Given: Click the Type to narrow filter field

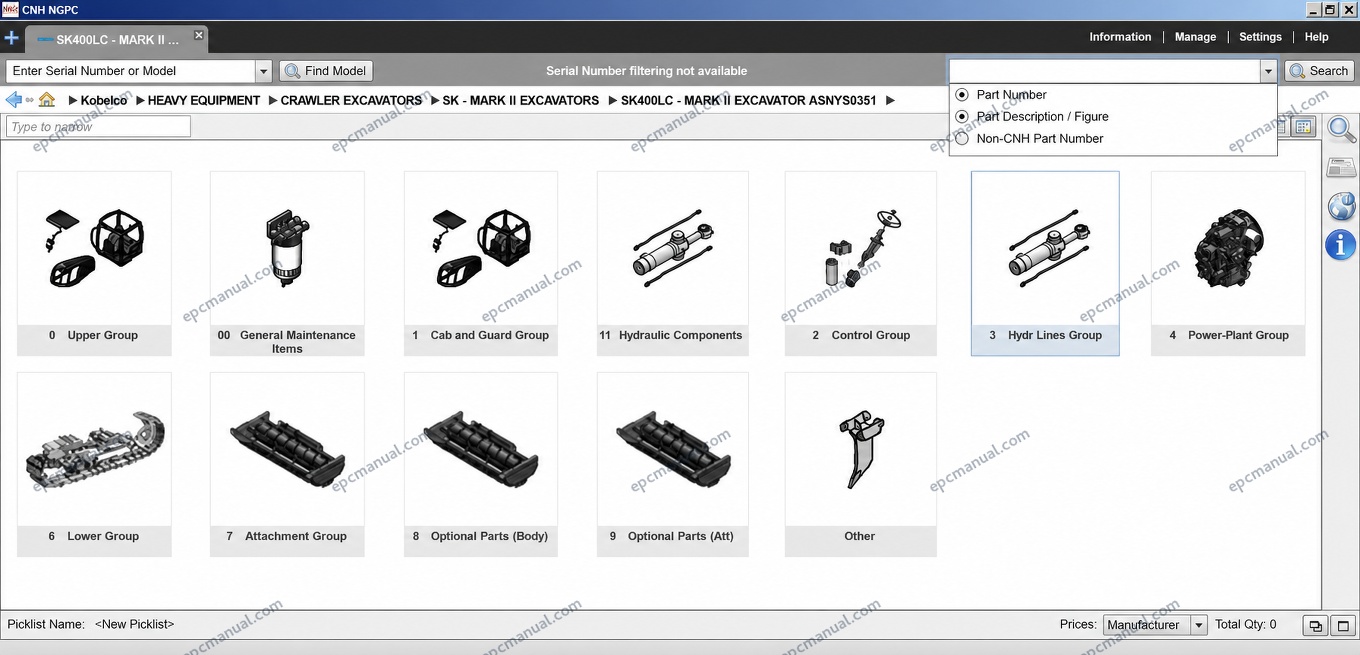Looking at the screenshot, I should tap(98, 127).
